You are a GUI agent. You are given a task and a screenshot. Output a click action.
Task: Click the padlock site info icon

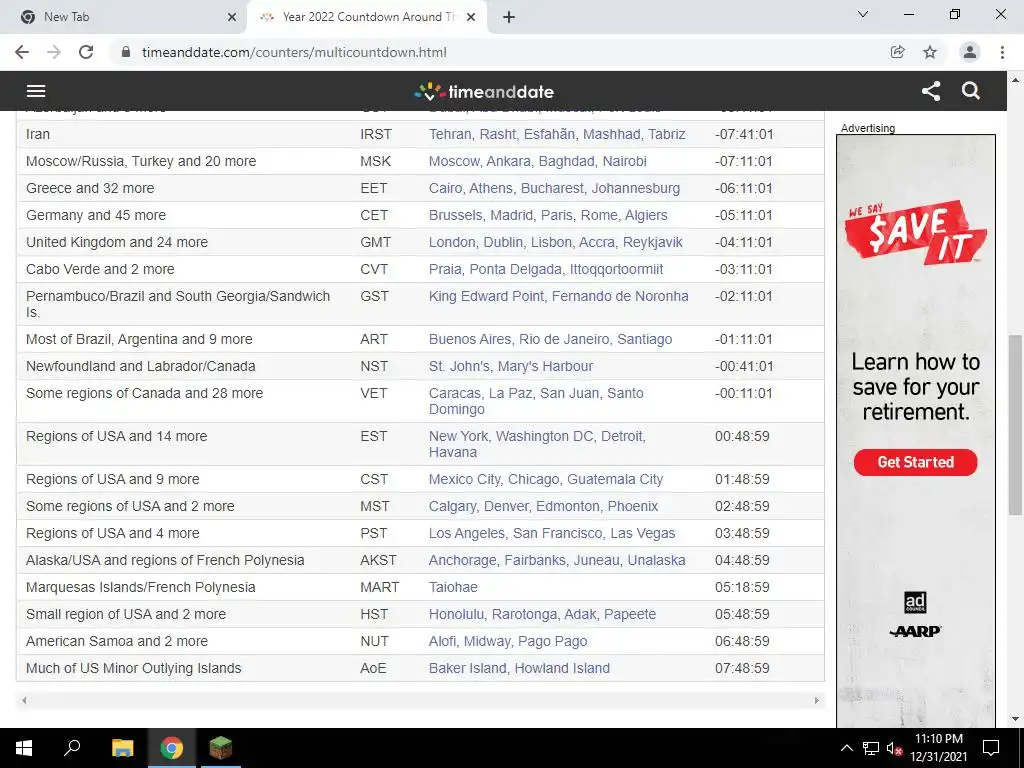point(126,52)
